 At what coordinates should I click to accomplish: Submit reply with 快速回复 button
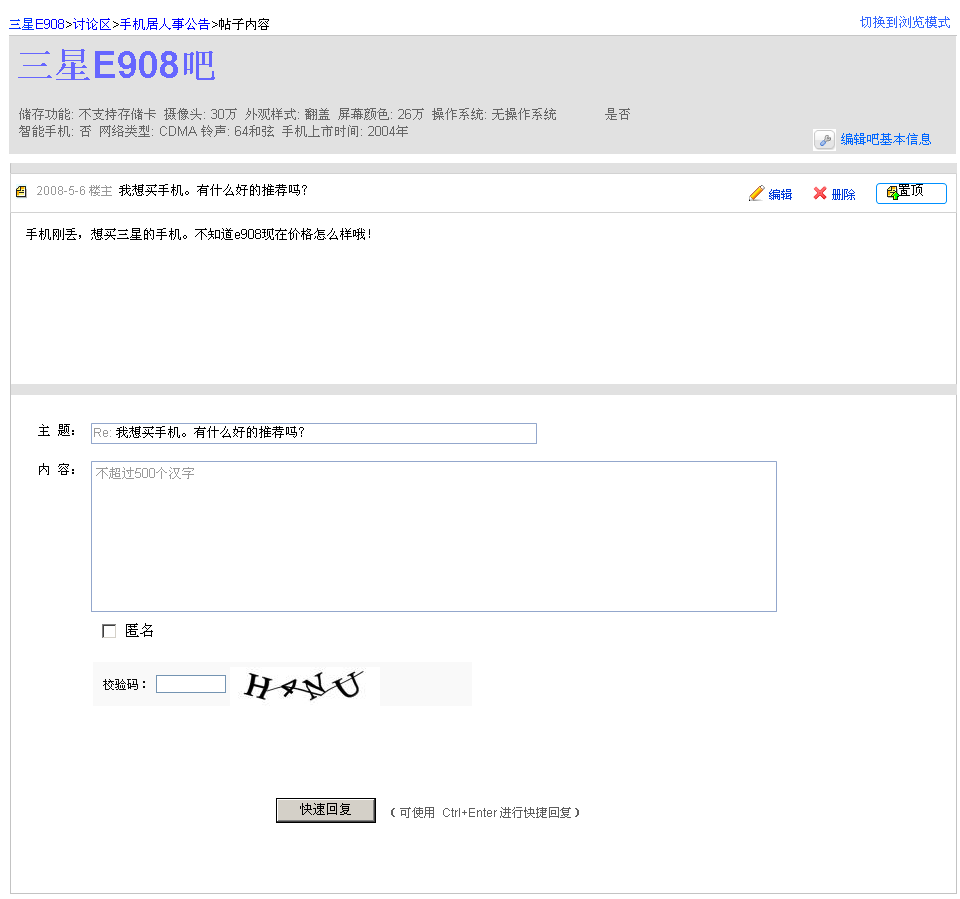coord(326,810)
